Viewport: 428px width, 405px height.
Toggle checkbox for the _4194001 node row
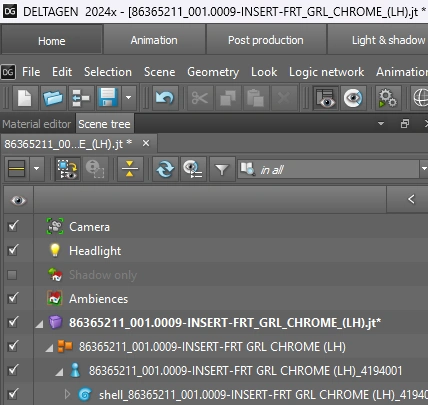13,370
